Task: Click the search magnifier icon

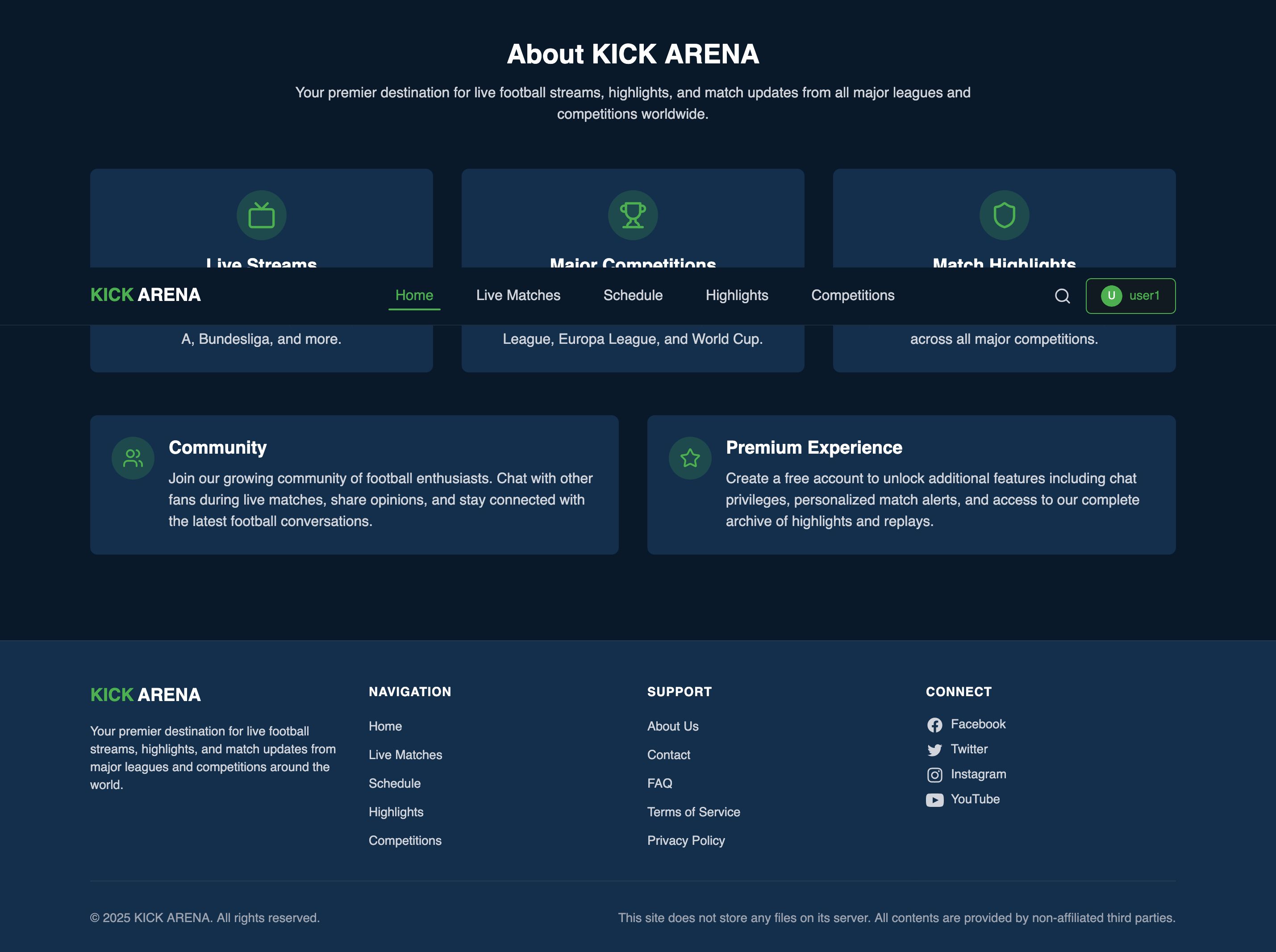Action: click(1062, 296)
